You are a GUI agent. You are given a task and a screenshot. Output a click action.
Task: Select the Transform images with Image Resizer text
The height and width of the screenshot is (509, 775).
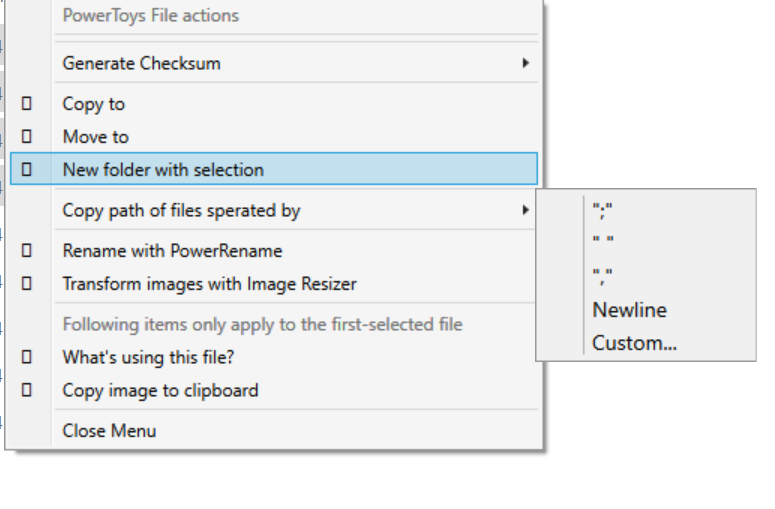(209, 284)
